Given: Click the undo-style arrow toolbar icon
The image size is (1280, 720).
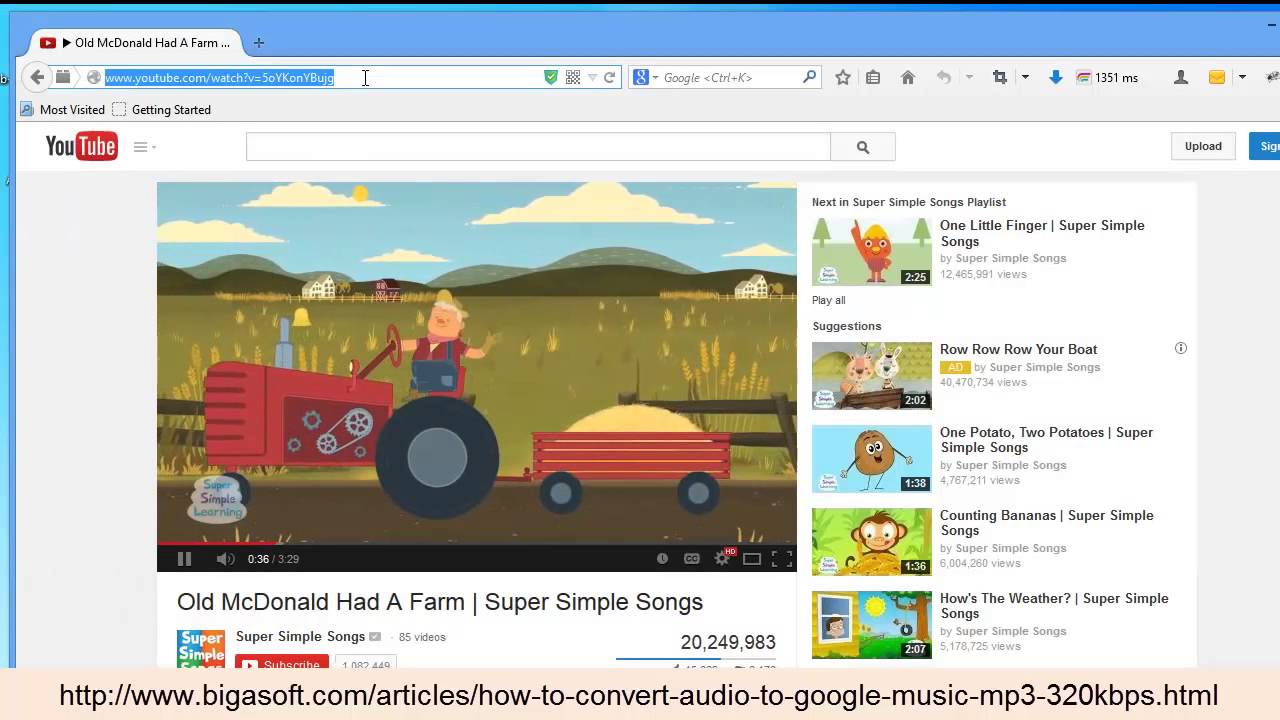Looking at the screenshot, I should point(943,77).
